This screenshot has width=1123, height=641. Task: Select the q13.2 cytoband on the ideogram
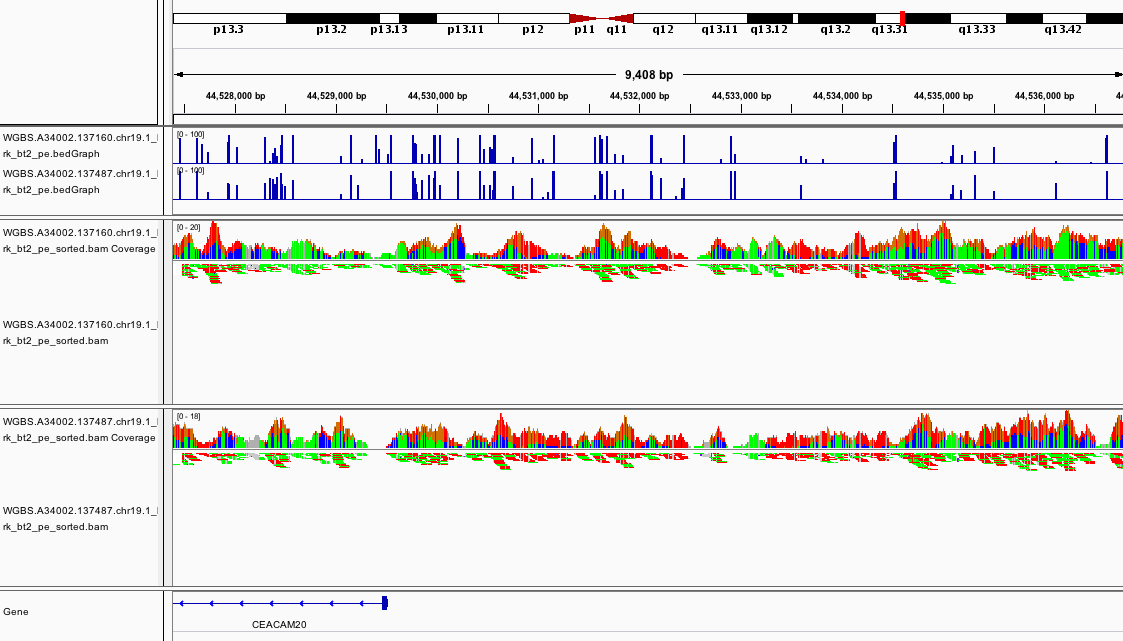(836, 18)
